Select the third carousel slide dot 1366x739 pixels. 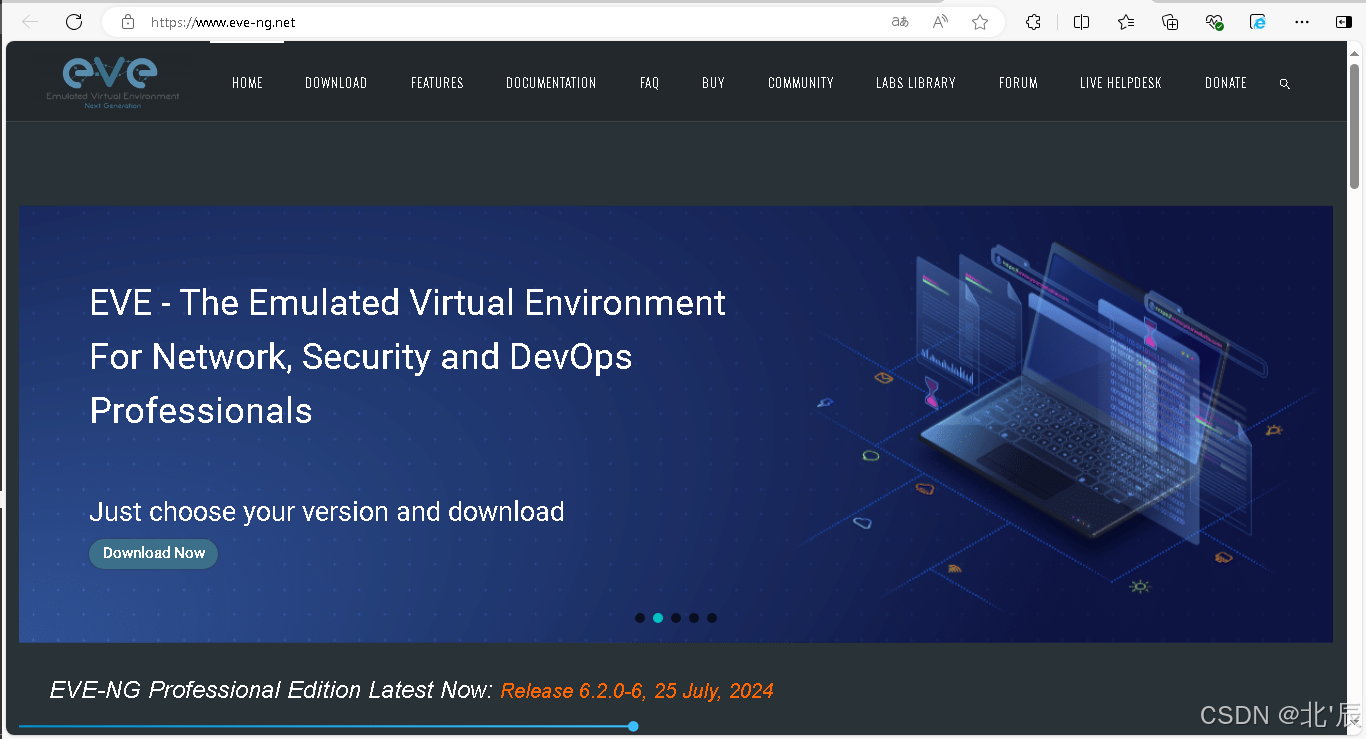tap(676, 618)
